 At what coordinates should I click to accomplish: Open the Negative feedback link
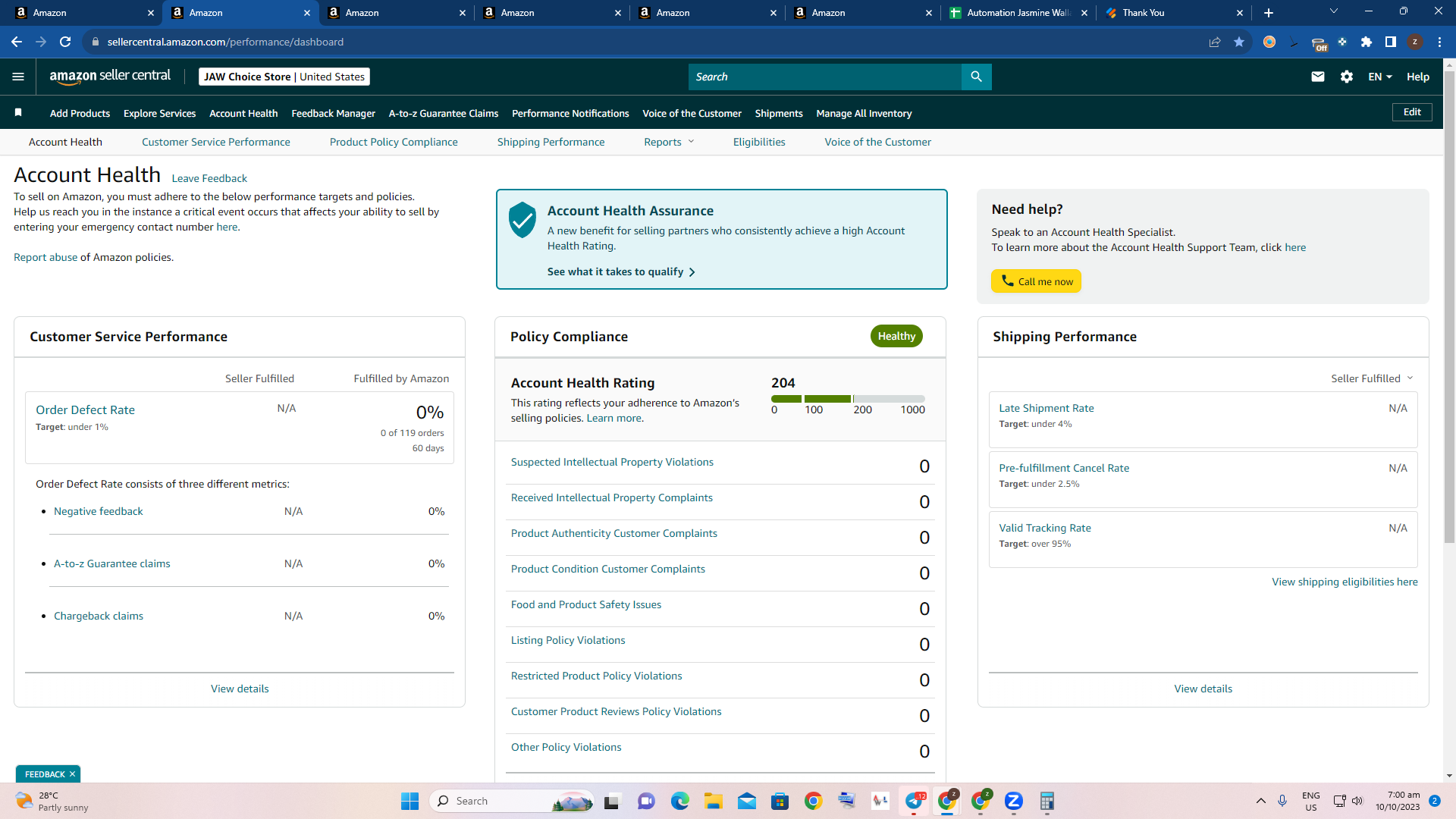click(x=99, y=511)
